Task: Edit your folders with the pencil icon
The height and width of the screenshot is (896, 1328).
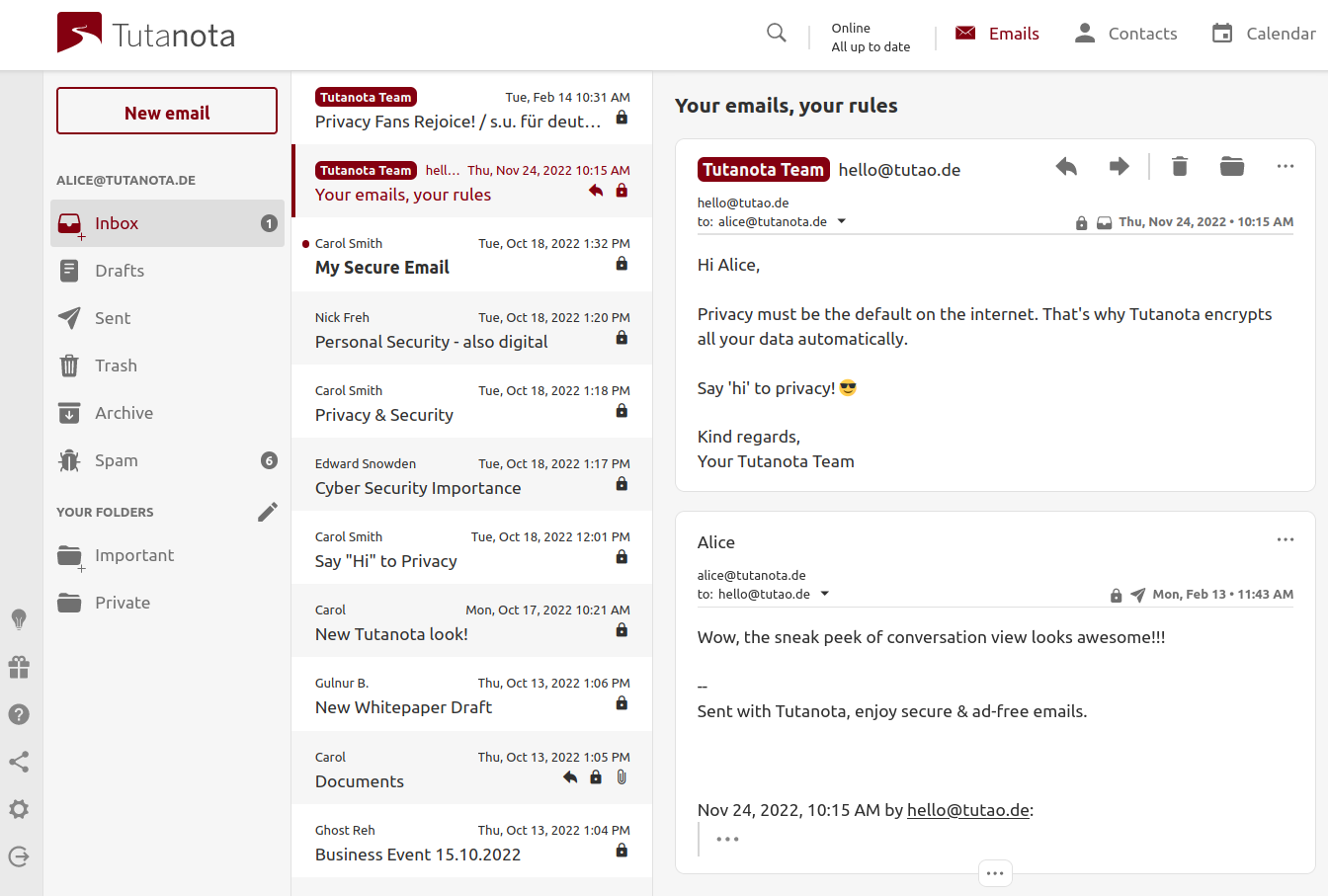Action: [267, 512]
